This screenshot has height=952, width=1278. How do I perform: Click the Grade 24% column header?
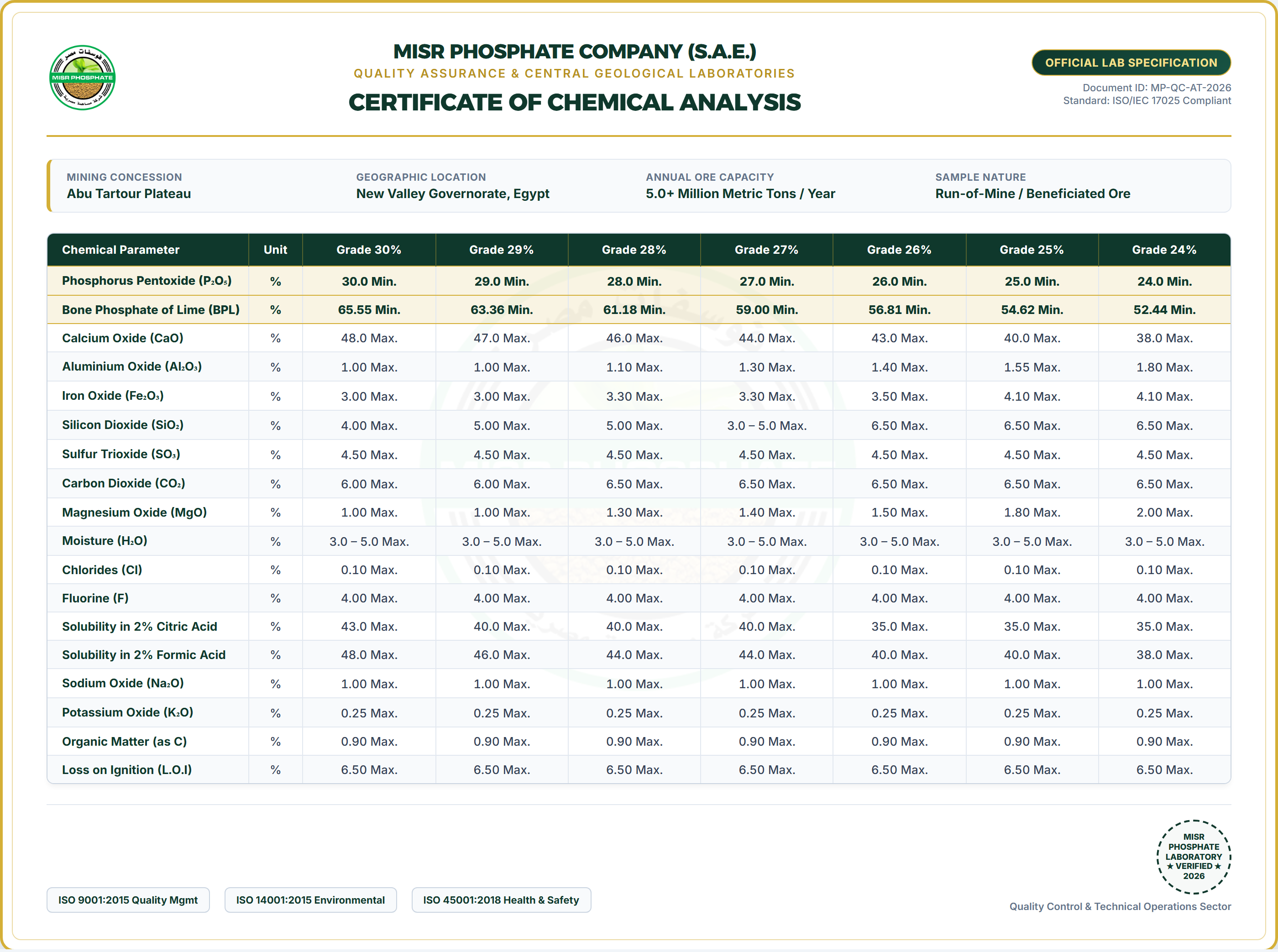(1164, 250)
